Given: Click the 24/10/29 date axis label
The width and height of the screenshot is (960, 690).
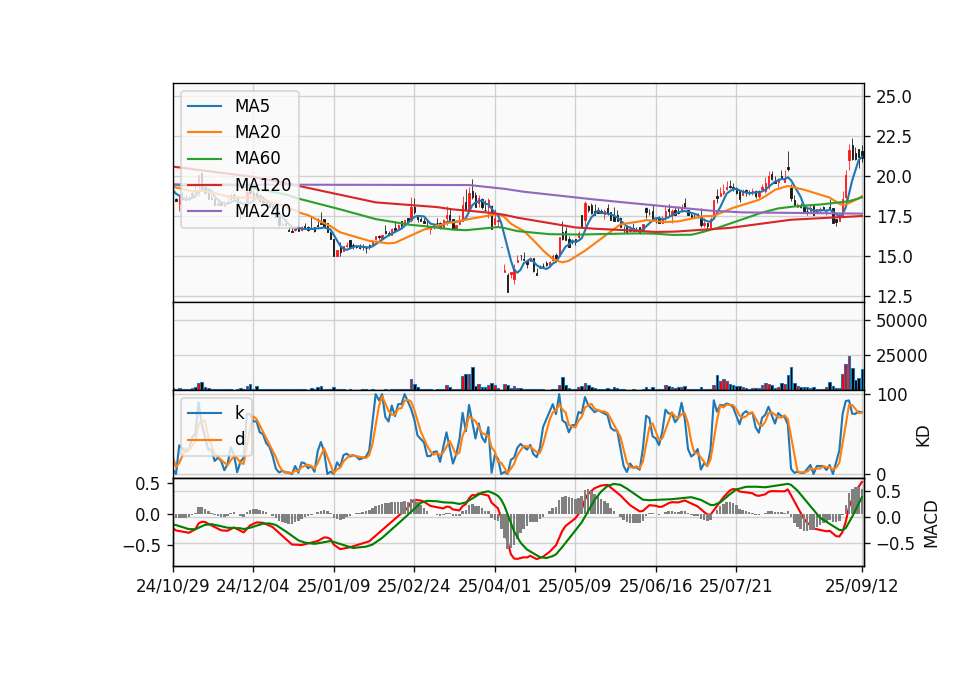Looking at the screenshot, I should (x=173, y=586).
